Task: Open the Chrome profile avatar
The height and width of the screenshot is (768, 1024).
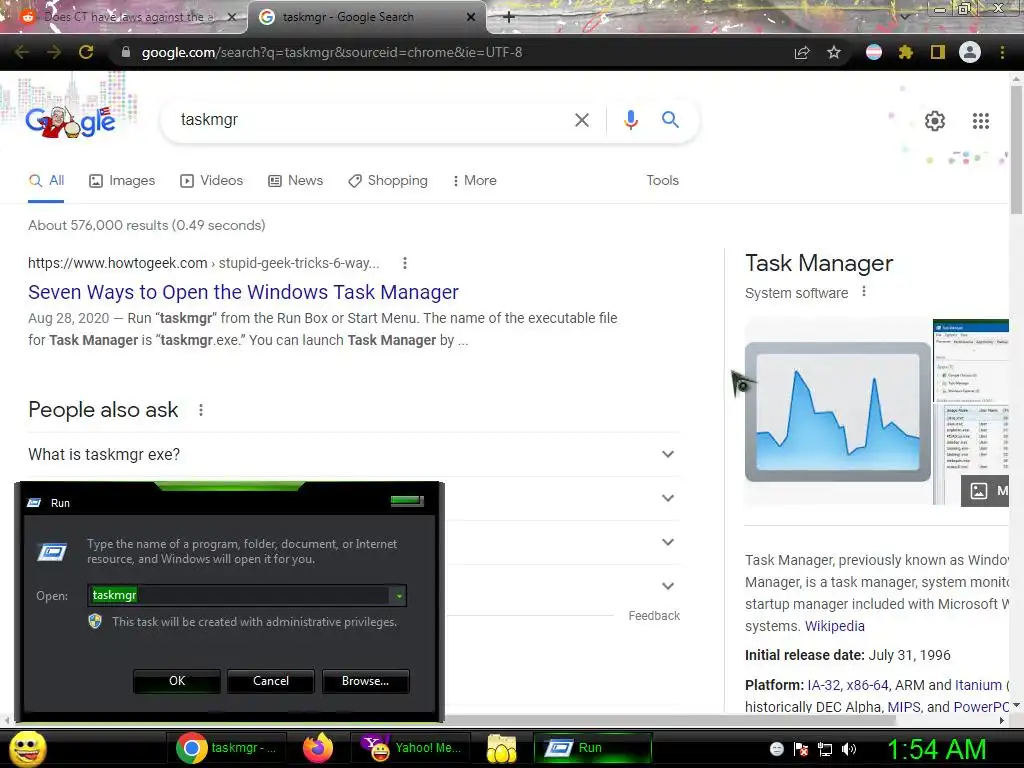Action: point(970,52)
